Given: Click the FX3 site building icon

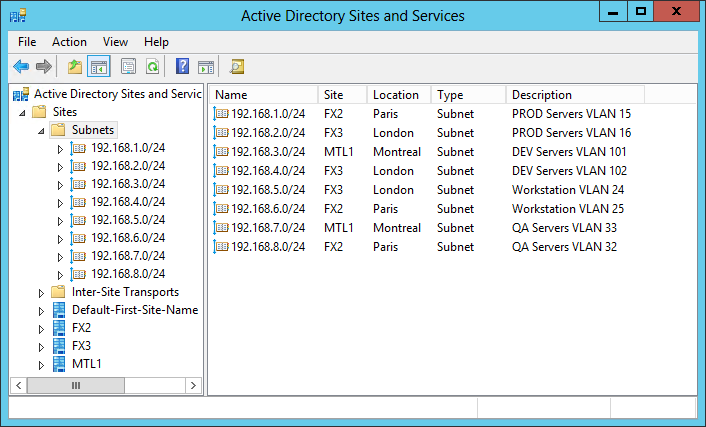Looking at the screenshot, I should pyautogui.click(x=59, y=346).
